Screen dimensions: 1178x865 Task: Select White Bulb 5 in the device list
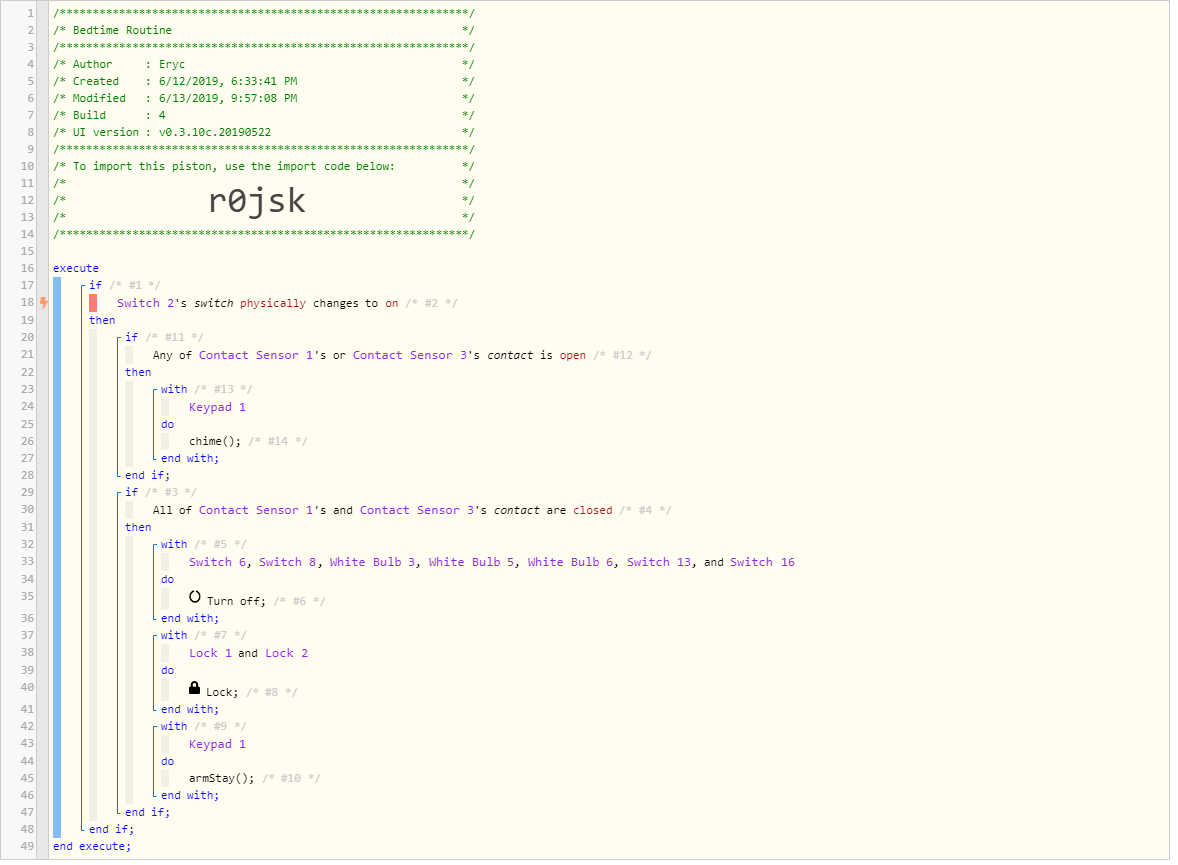[x=472, y=562]
